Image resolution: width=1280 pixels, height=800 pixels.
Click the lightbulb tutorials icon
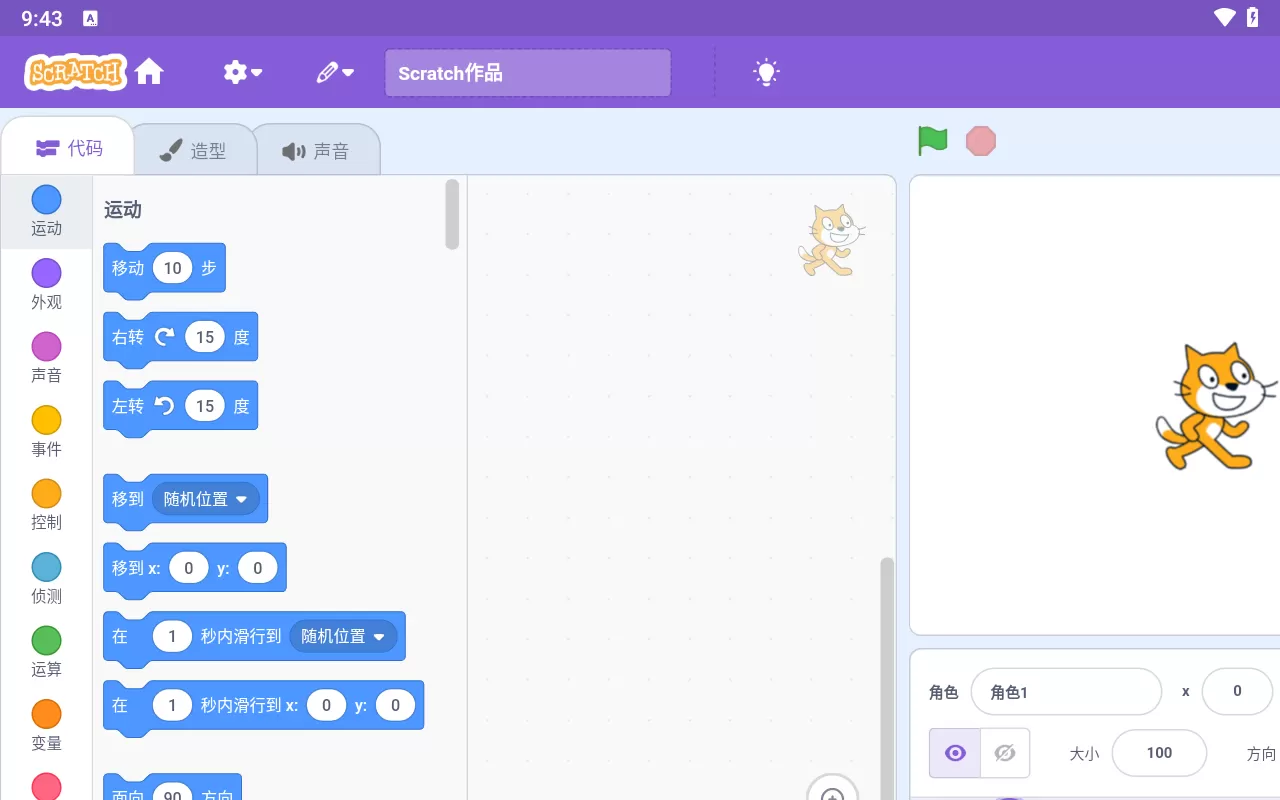(766, 72)
